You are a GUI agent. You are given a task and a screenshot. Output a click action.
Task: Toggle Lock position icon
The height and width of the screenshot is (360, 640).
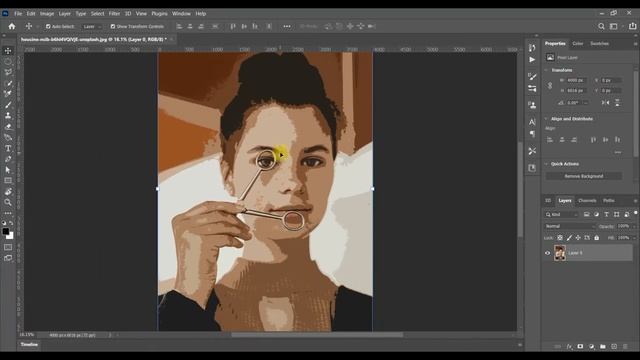tap(578, 238)
